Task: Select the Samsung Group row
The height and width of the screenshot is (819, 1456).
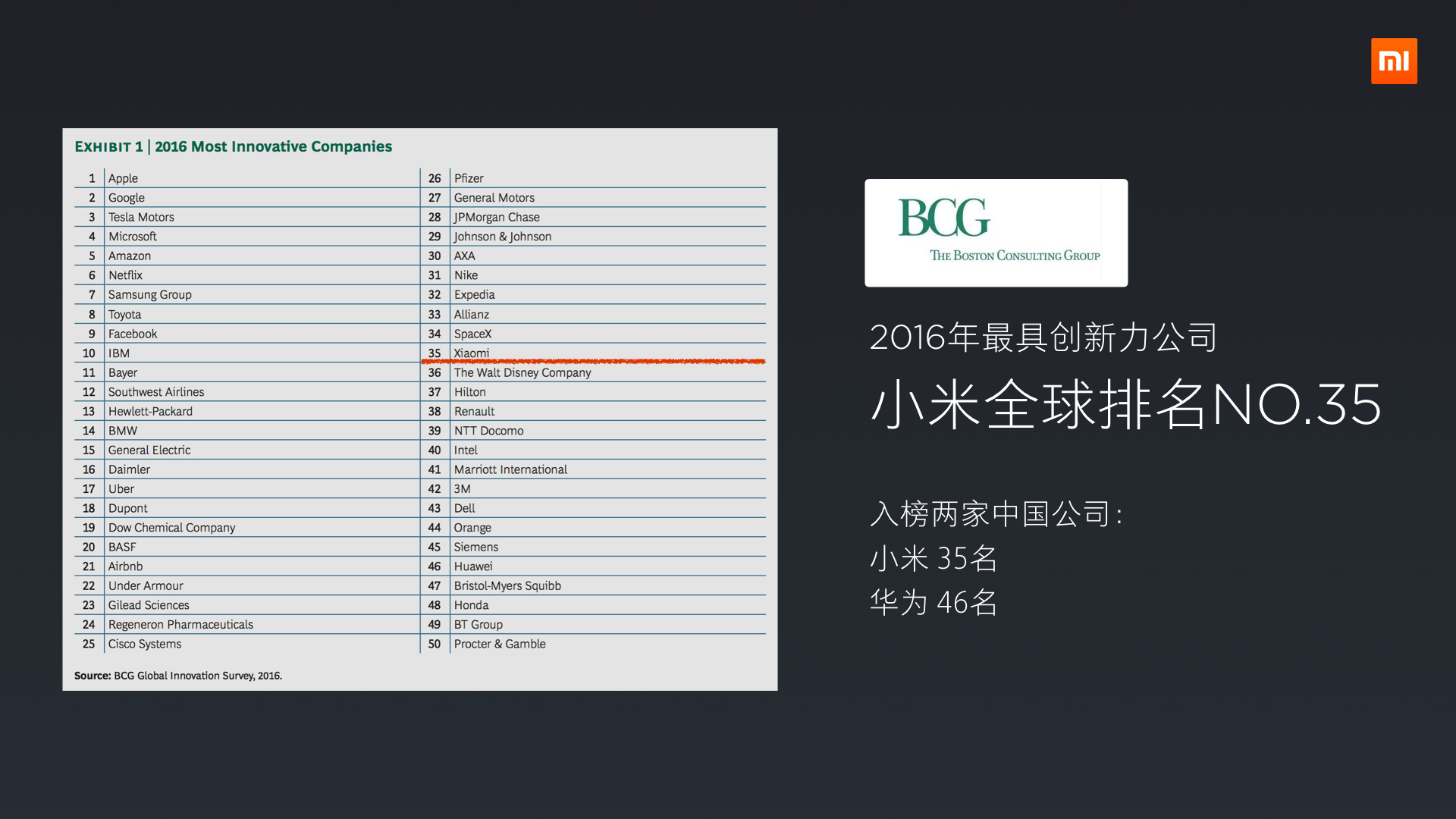Action: pyautogui.click(x=246, y=294)
